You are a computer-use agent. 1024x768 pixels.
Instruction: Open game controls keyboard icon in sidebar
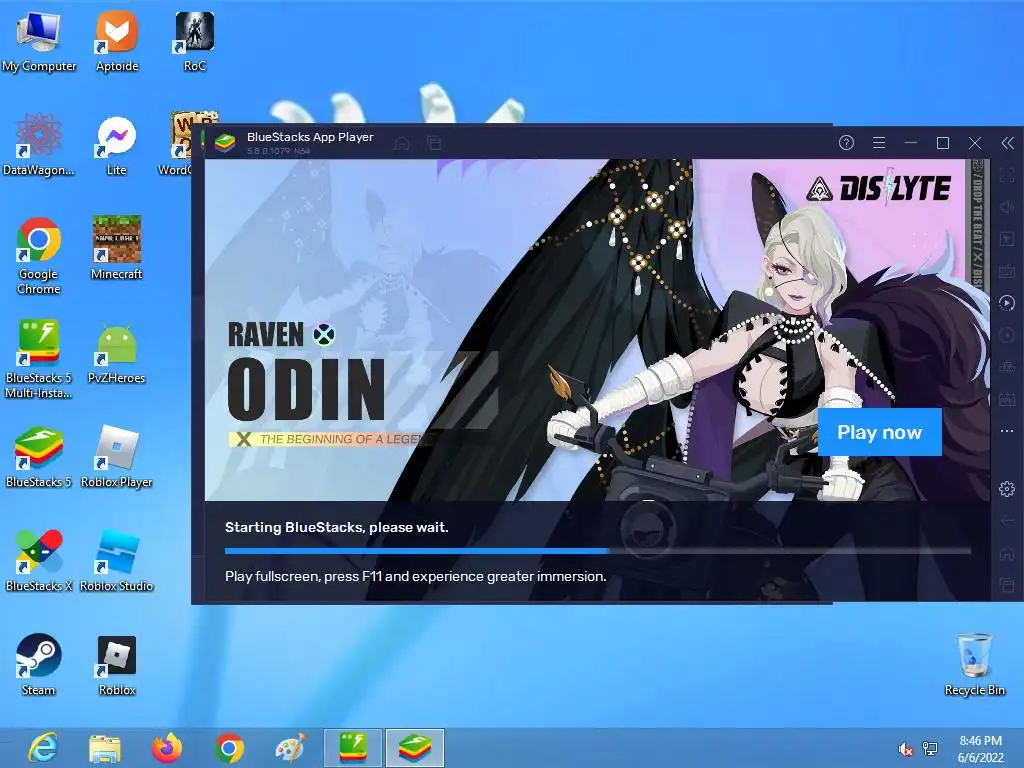click(1007, 271)
